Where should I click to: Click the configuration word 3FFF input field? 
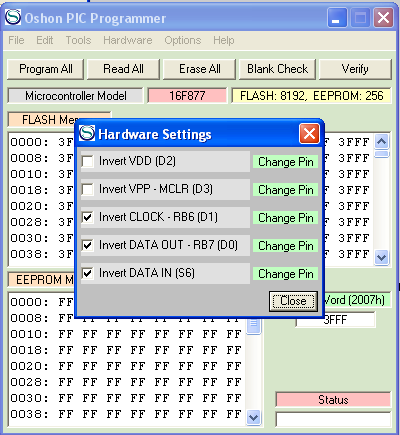click(335, 320)
